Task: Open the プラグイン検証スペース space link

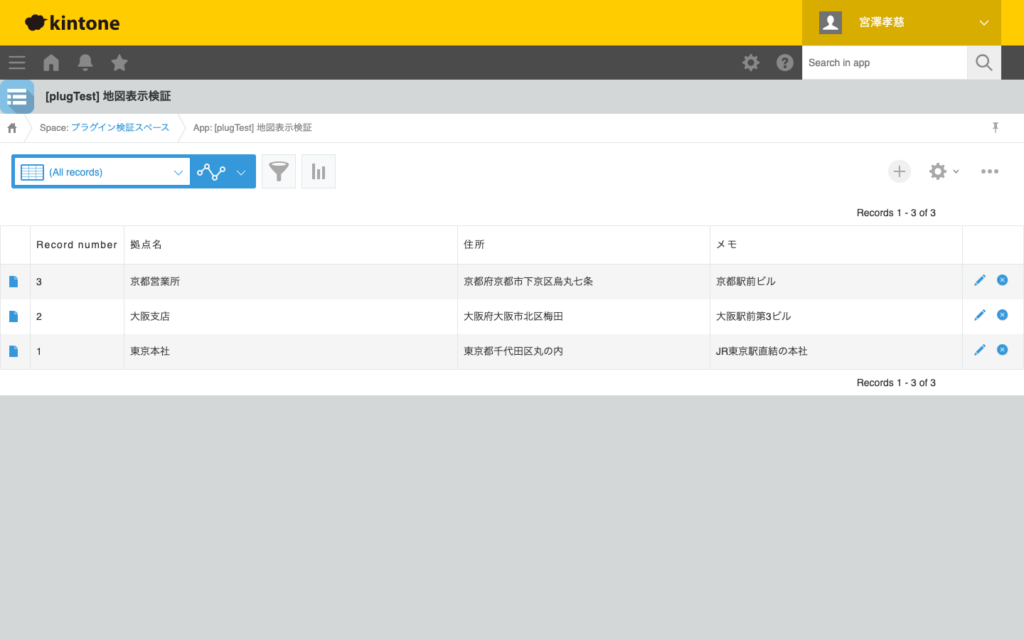Action: click(120, 128)
